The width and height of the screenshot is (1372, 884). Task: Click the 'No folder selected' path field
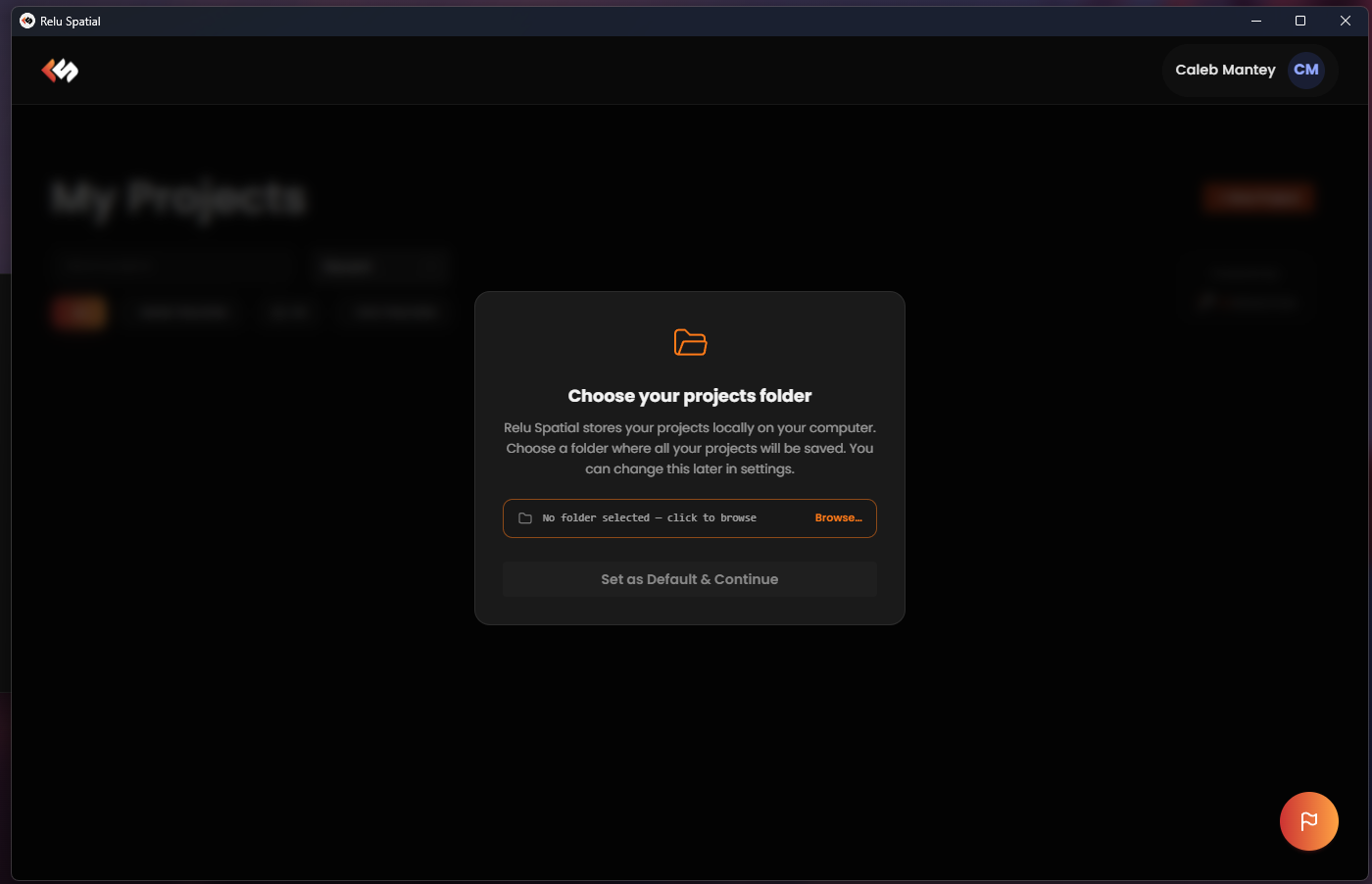point(690,518)
